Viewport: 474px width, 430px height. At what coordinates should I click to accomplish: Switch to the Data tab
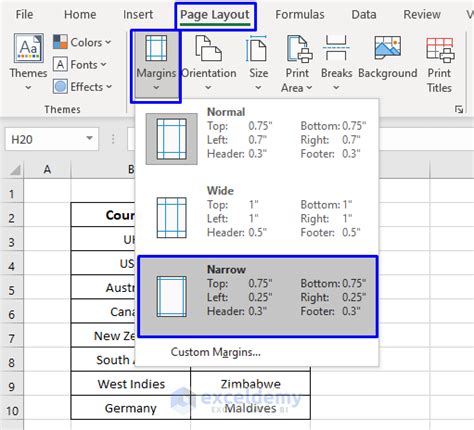pyautogui.click(x=364, y=14)
